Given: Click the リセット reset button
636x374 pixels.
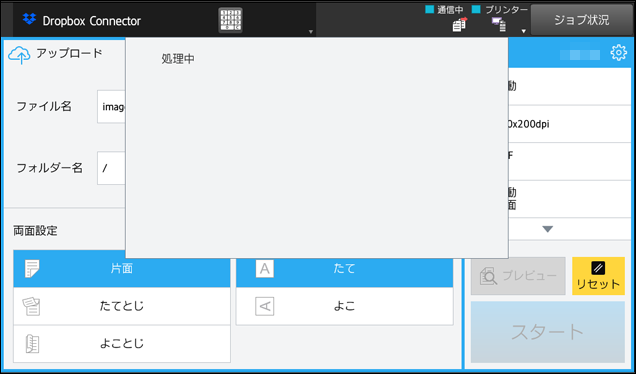Looking at the screenshot, I should [598, 276].
